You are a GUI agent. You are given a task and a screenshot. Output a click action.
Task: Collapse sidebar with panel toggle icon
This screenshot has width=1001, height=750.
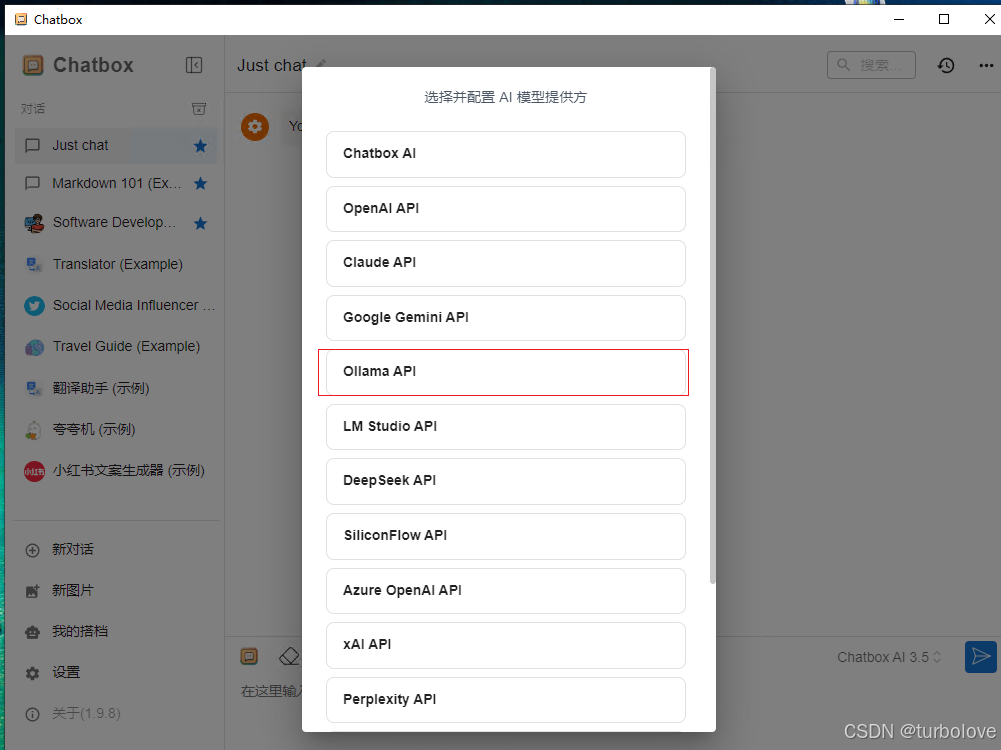pyautogui.click(x=194, y=65)
